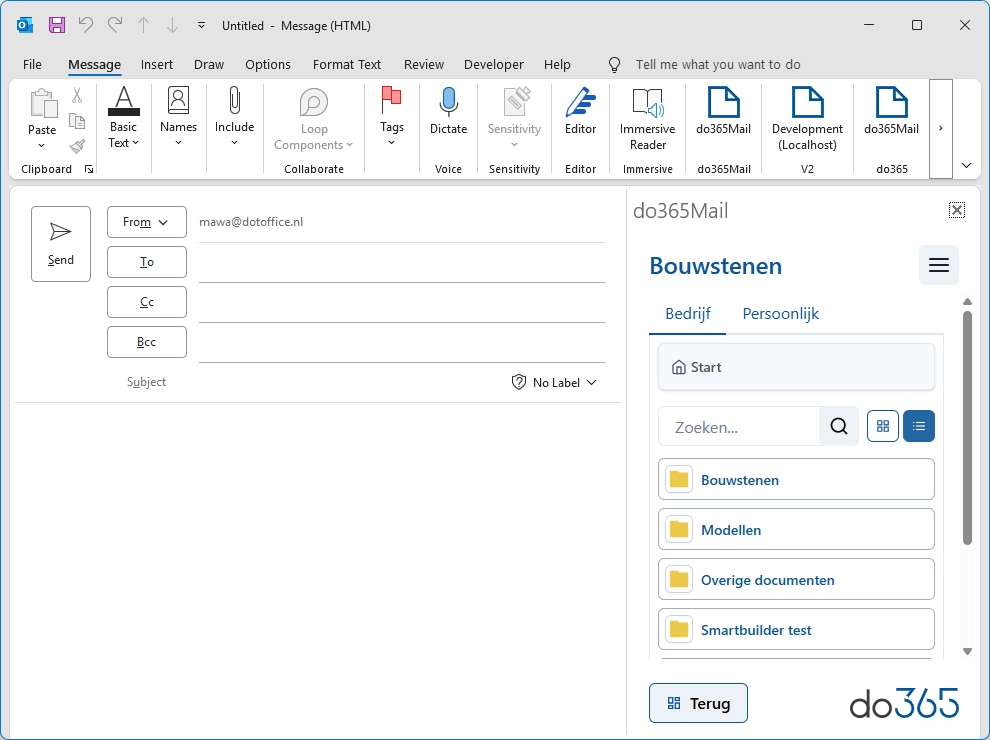Switch to the Message ribbon tab

[94, 64]
